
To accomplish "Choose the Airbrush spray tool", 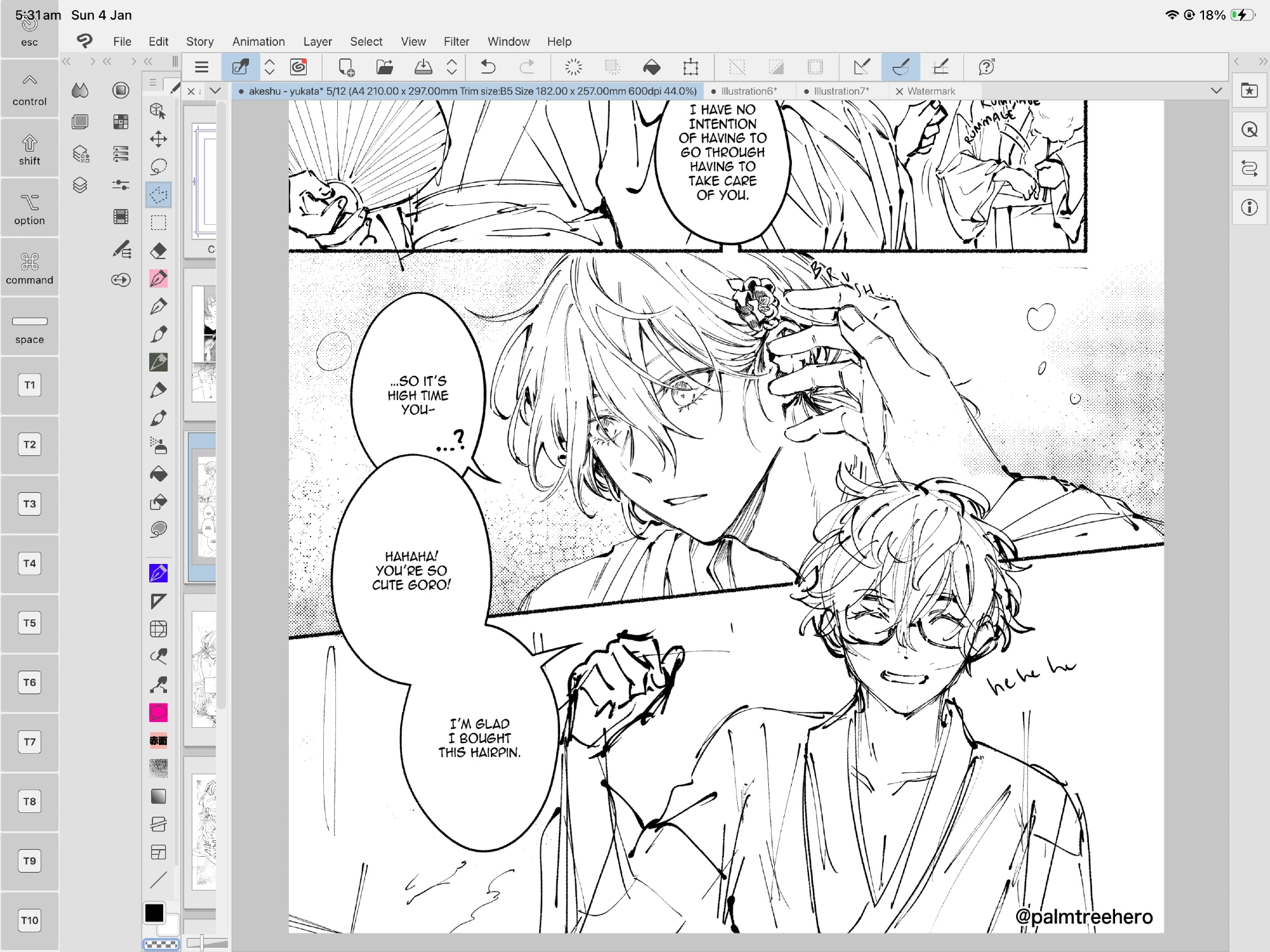I will point(159,446).
